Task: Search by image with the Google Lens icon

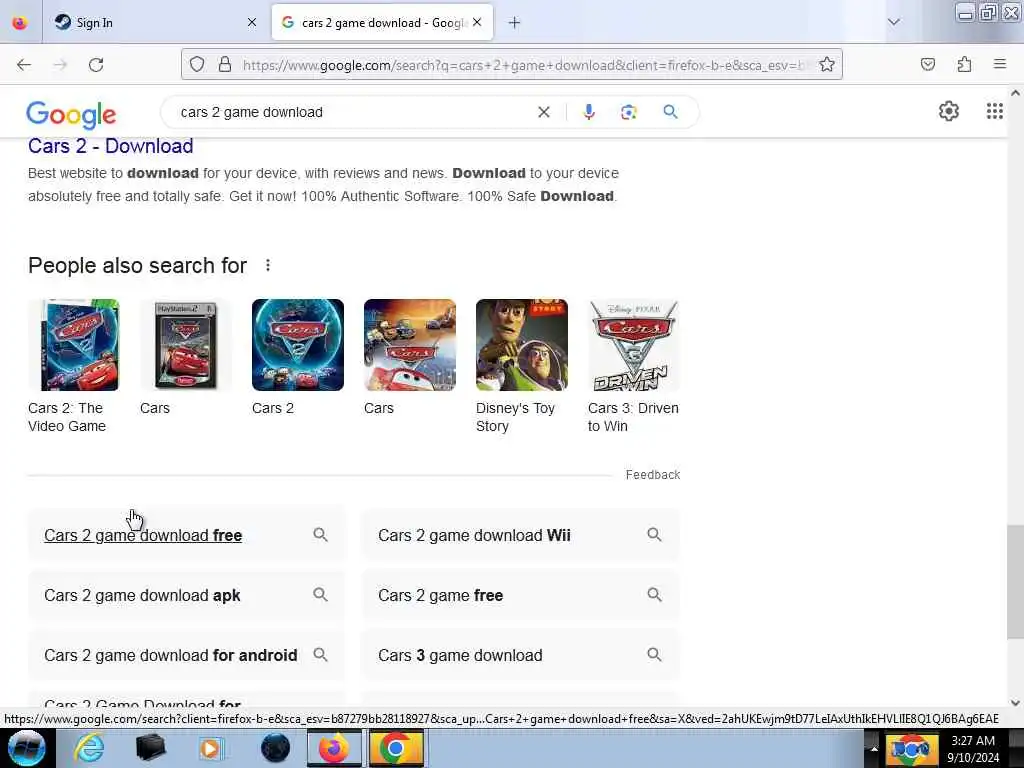Action: click(628, 112)
